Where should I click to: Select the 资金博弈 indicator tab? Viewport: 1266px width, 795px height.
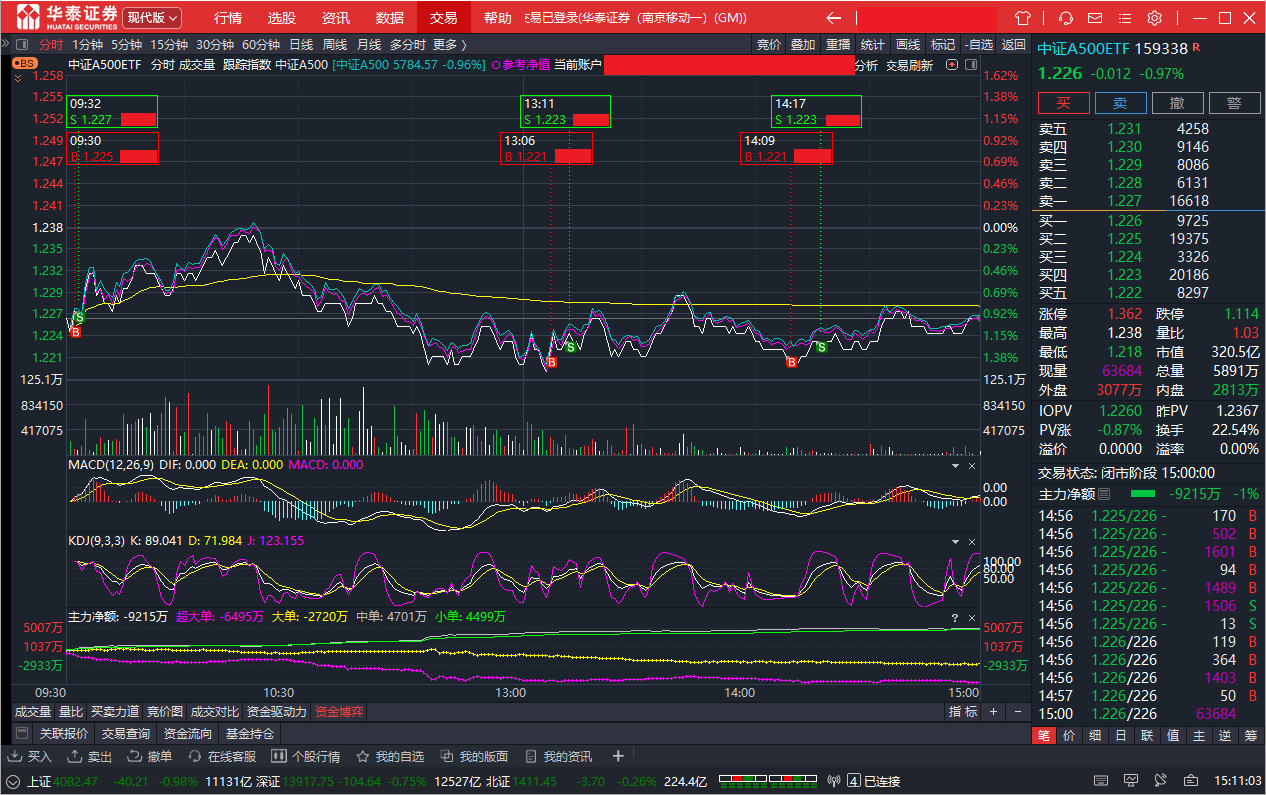(x=339, y=712)
